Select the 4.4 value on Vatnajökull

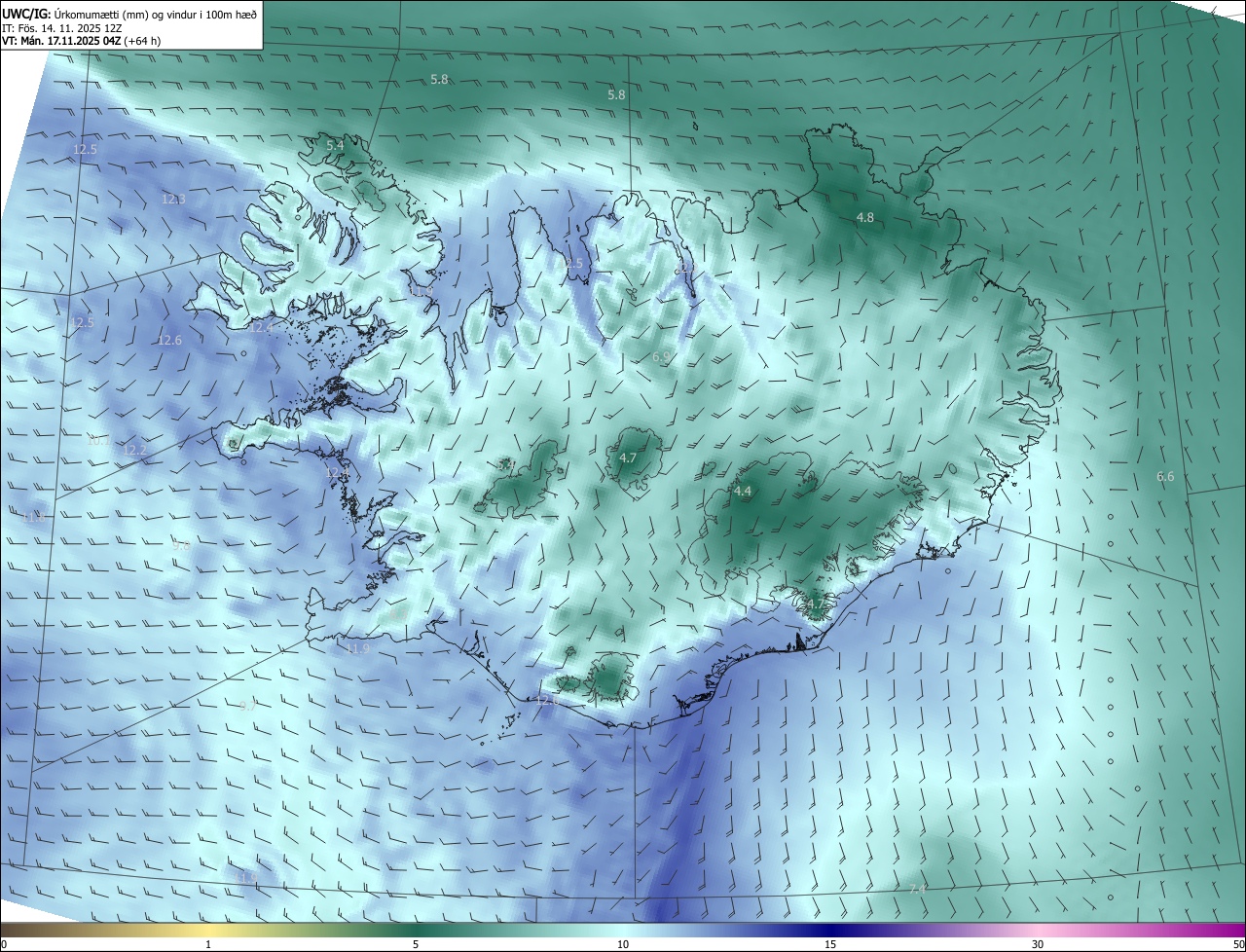(743, 492)
